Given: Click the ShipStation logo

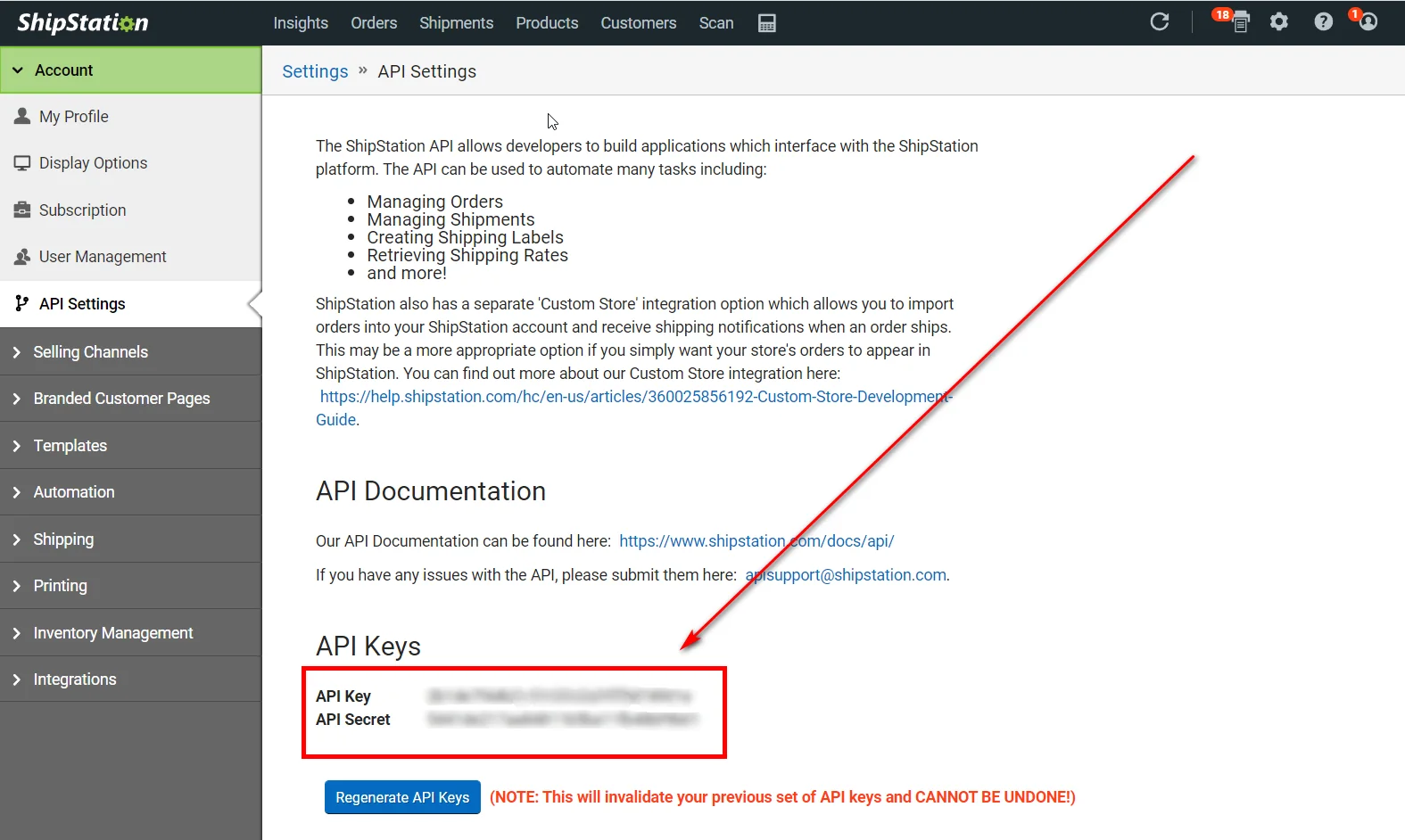Looking at the screenshot, I should coord(83,22).
